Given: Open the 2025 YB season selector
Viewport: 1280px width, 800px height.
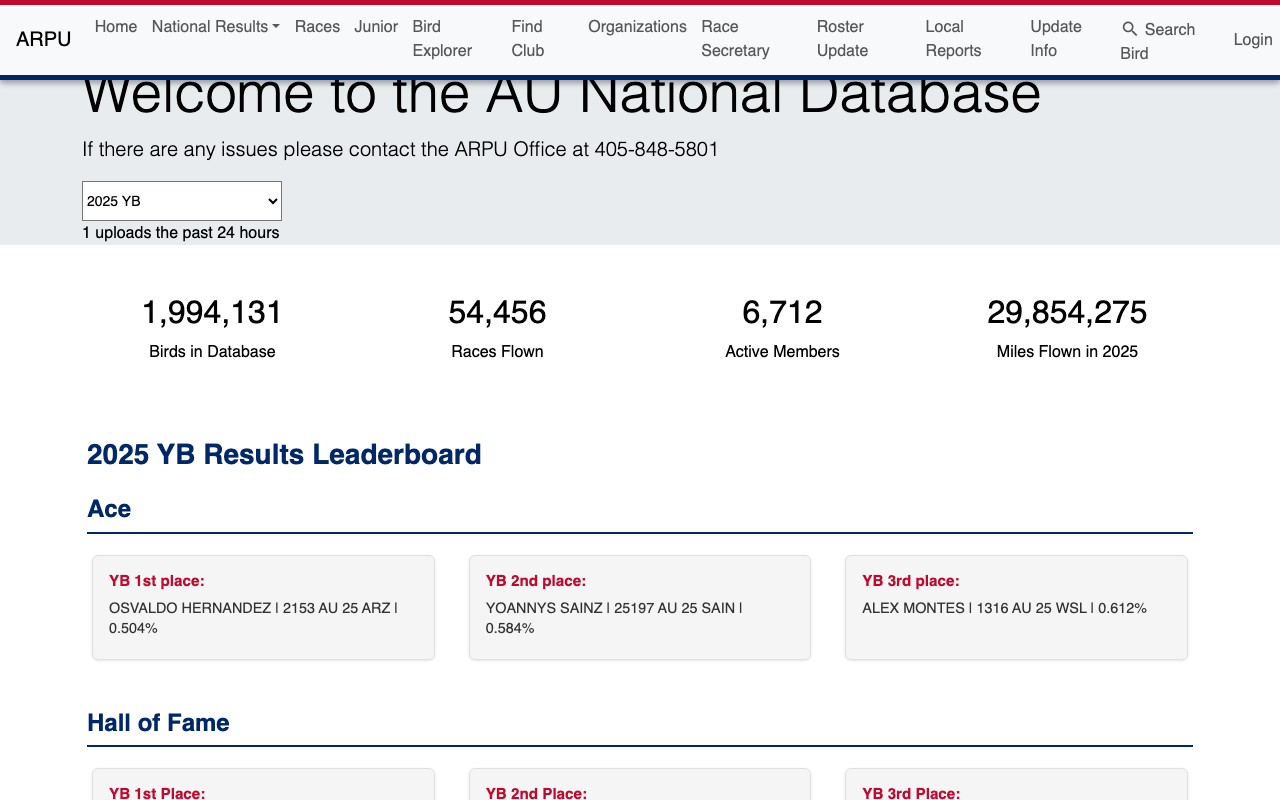Looking at the screenshot, I should (x=182, y=201).
